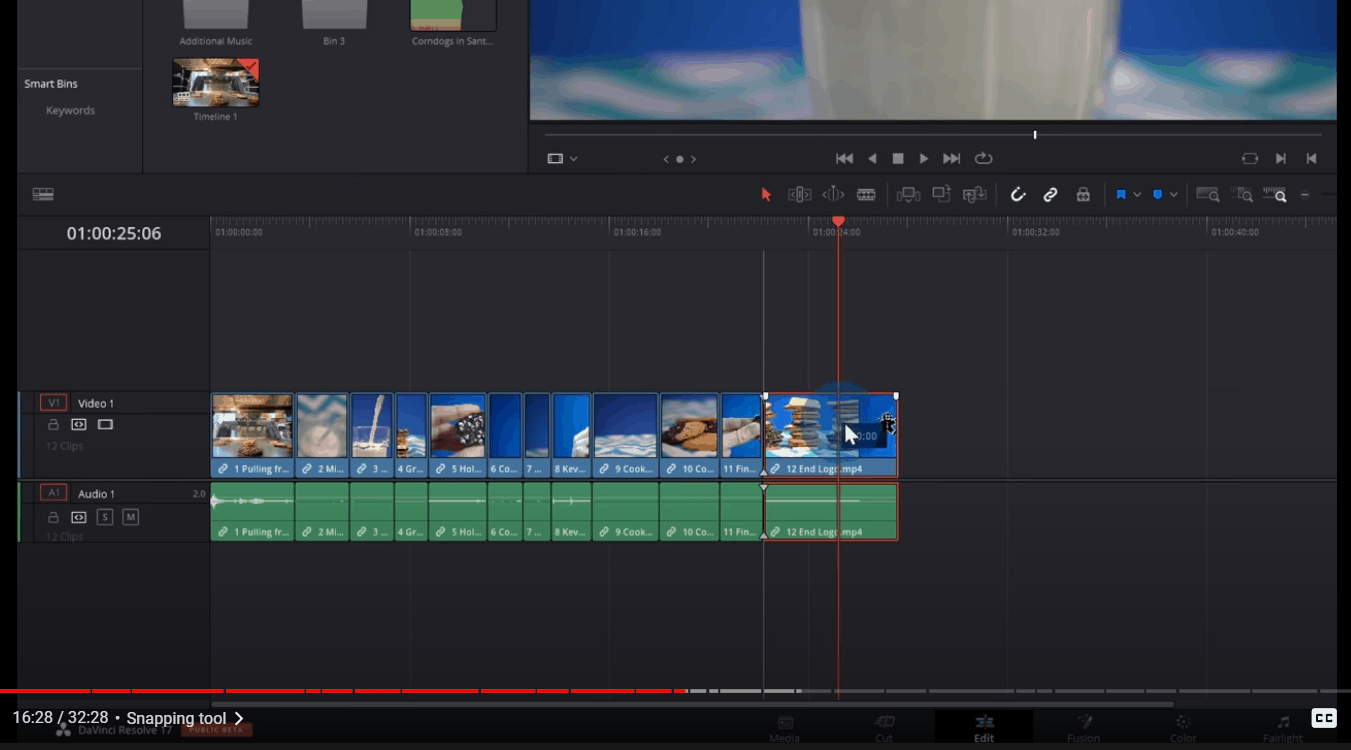Add a blue flag to the clip
Image resolution: width=1351 pixels, height=750 pixels.
[1121, 195]
